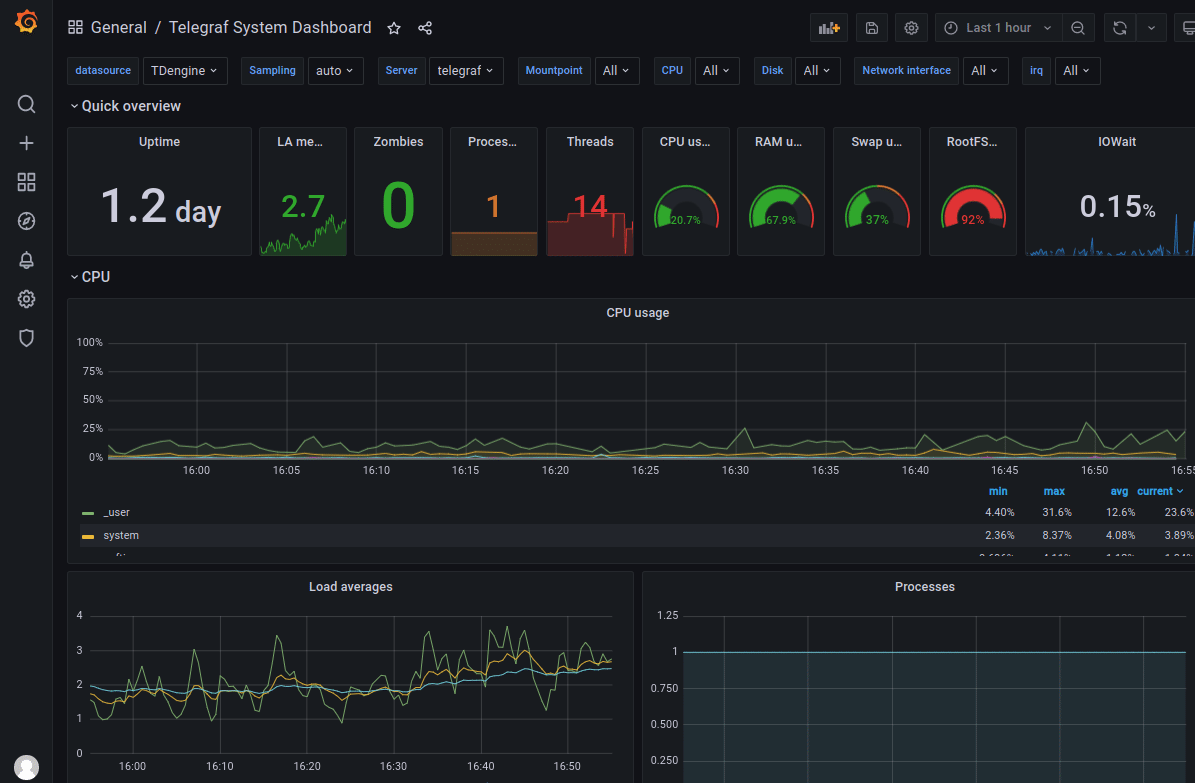Screen dimensions: 1195x783
Task: Open the Server telegraf variable dropdown
Action: pyautogui.click(x=466, y=70)
